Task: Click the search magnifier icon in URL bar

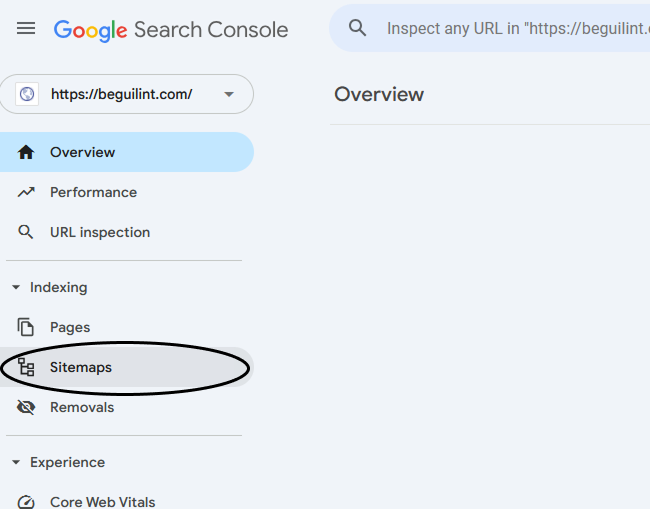Action: (x=357, y=28)
